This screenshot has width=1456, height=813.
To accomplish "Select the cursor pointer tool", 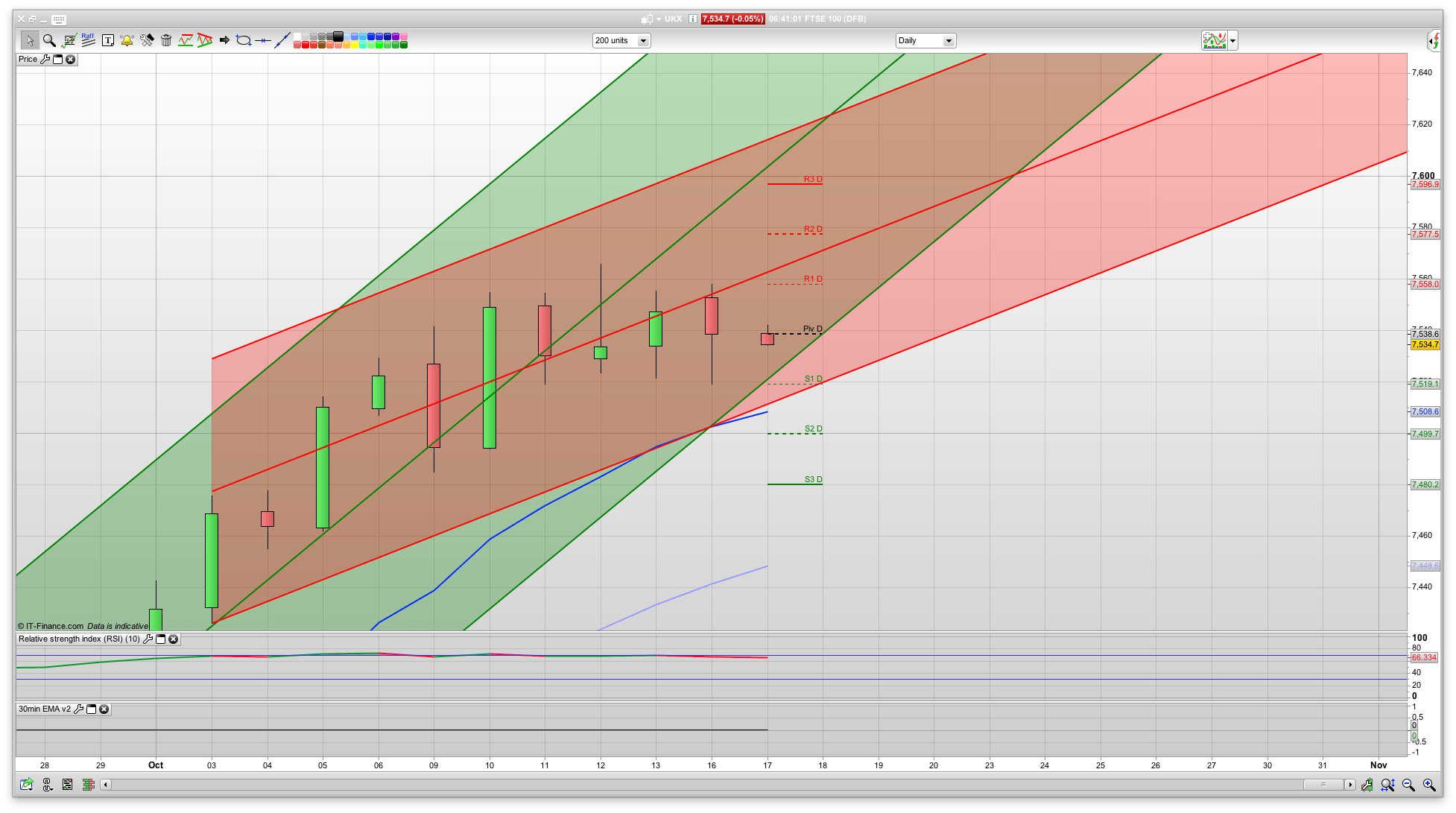I will [x=30, y=40].
